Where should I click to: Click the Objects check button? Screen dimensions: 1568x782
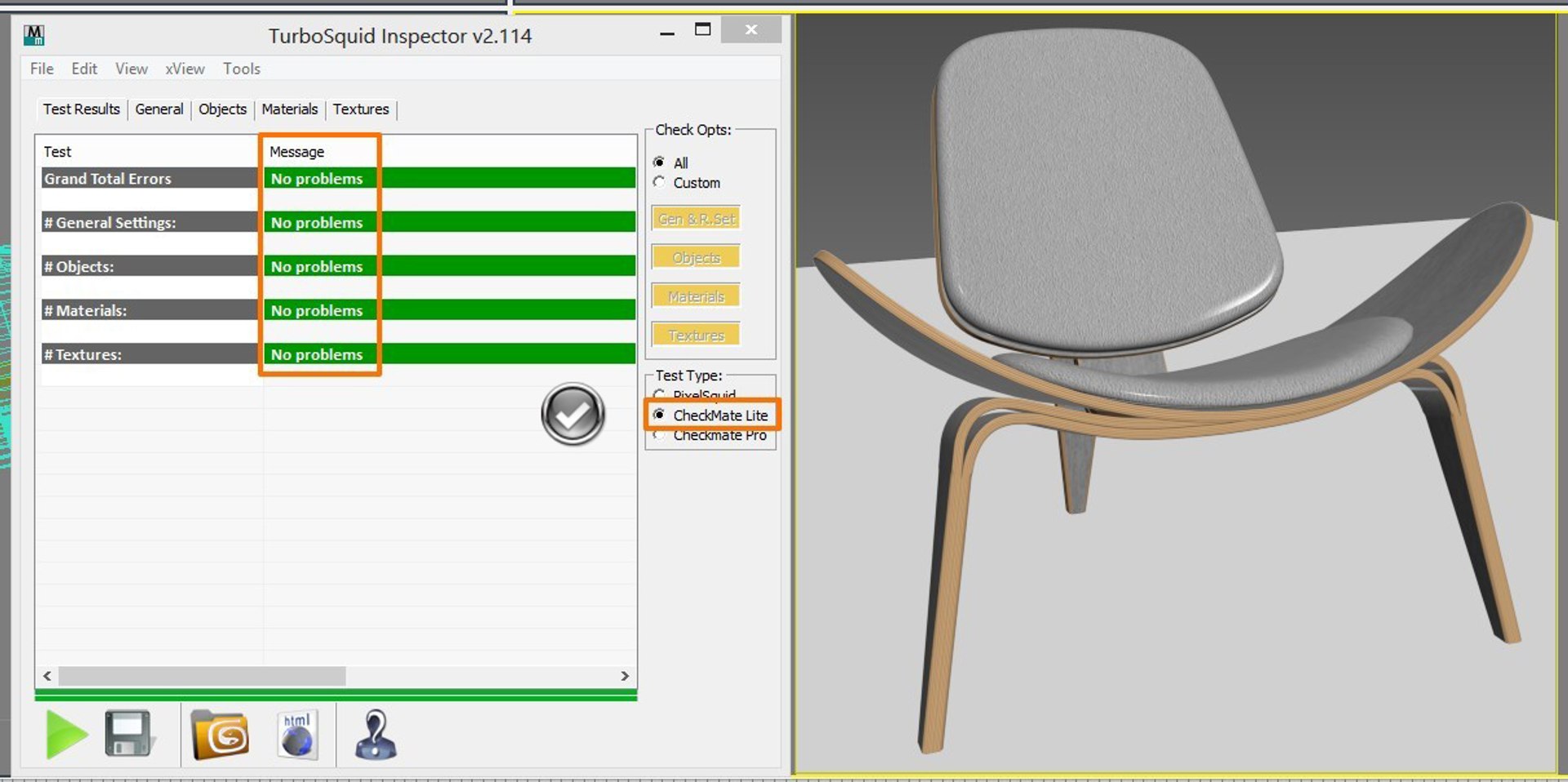[x=697, y=258]
